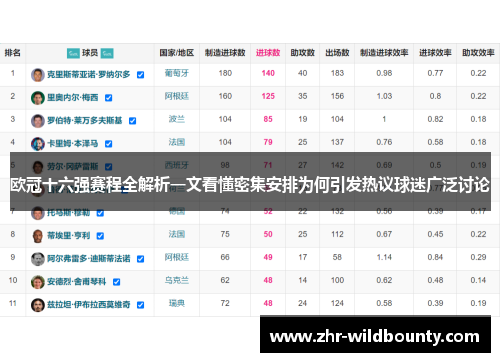Sort by 助攻效率 column header
The image size is (500, 362).
tap(478, 53)
